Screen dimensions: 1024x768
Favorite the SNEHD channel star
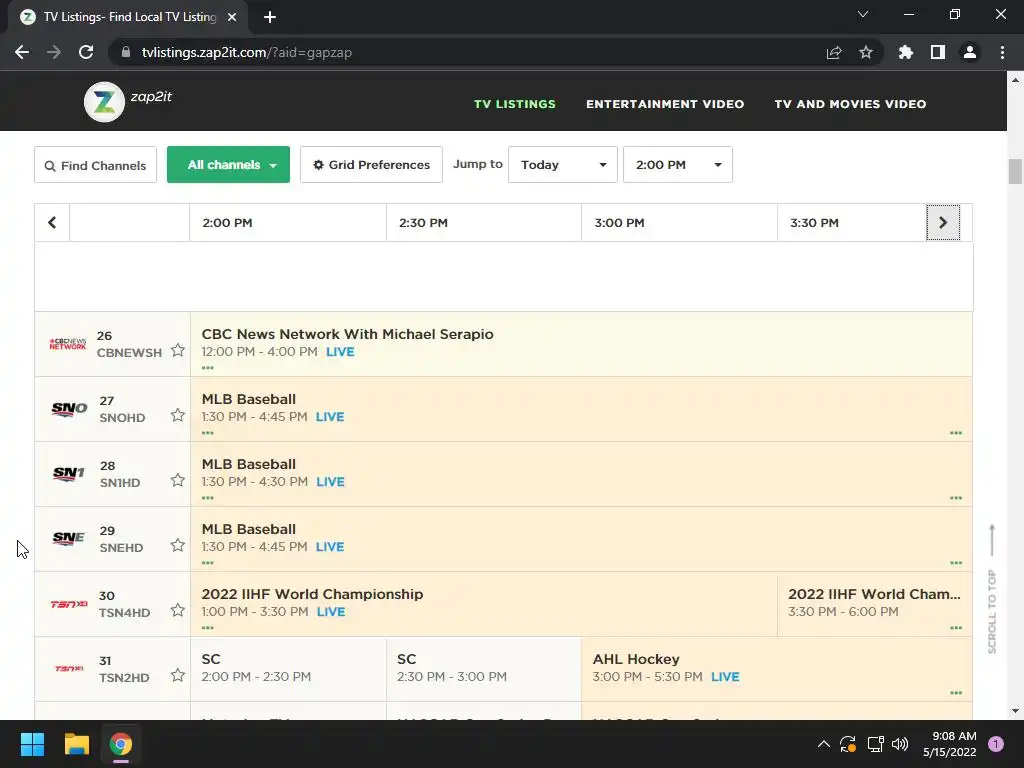[178, 545]
